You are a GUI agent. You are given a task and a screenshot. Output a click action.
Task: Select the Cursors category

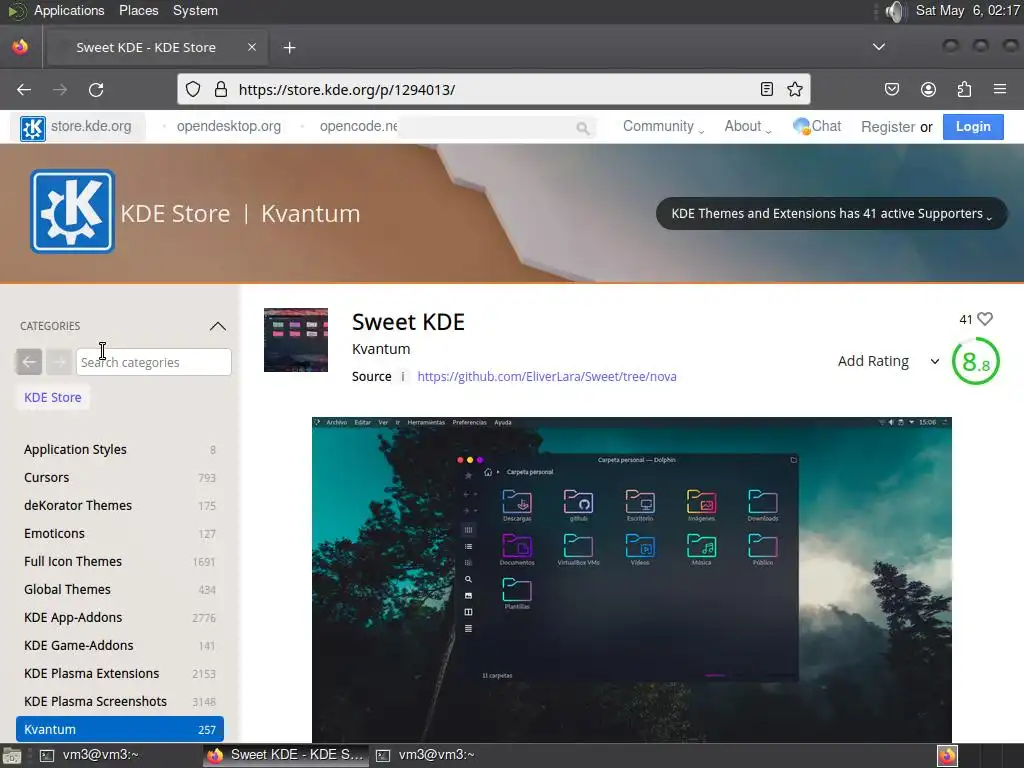pyautogui.click(x=120, y=477)
